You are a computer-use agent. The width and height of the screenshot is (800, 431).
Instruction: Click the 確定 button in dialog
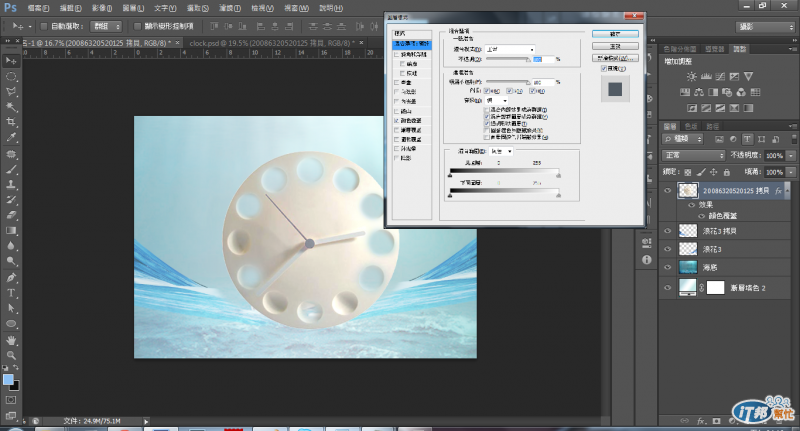point(615,34)
